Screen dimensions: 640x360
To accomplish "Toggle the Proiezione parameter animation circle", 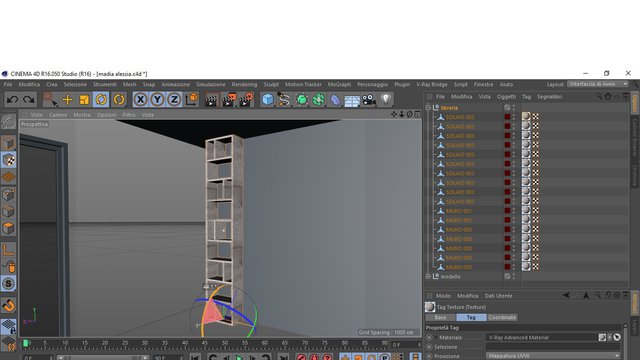I will tap(429, 356).
